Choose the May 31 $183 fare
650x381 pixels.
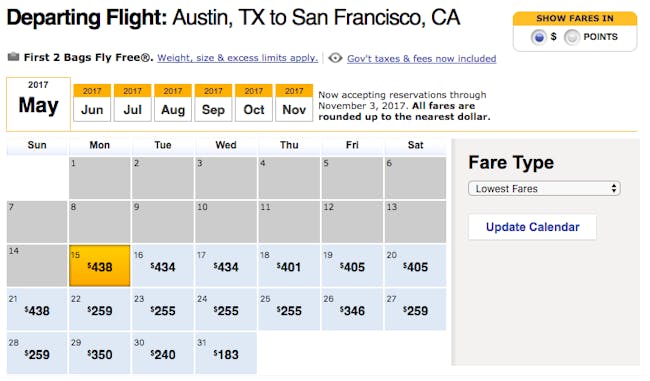click(x=226, y=353)
